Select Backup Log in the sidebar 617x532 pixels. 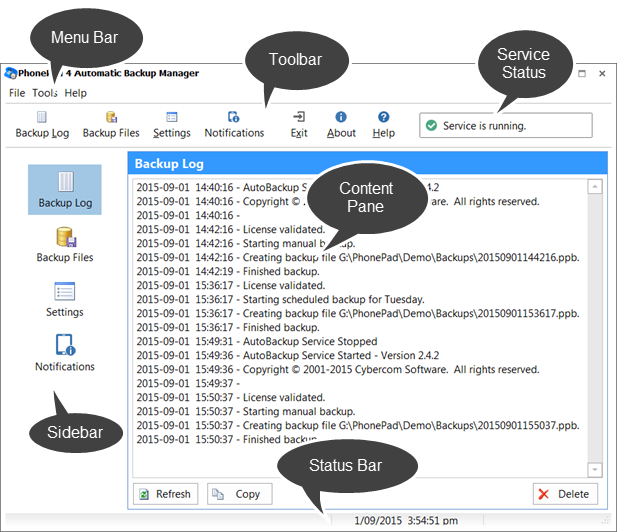click(65, 190)
